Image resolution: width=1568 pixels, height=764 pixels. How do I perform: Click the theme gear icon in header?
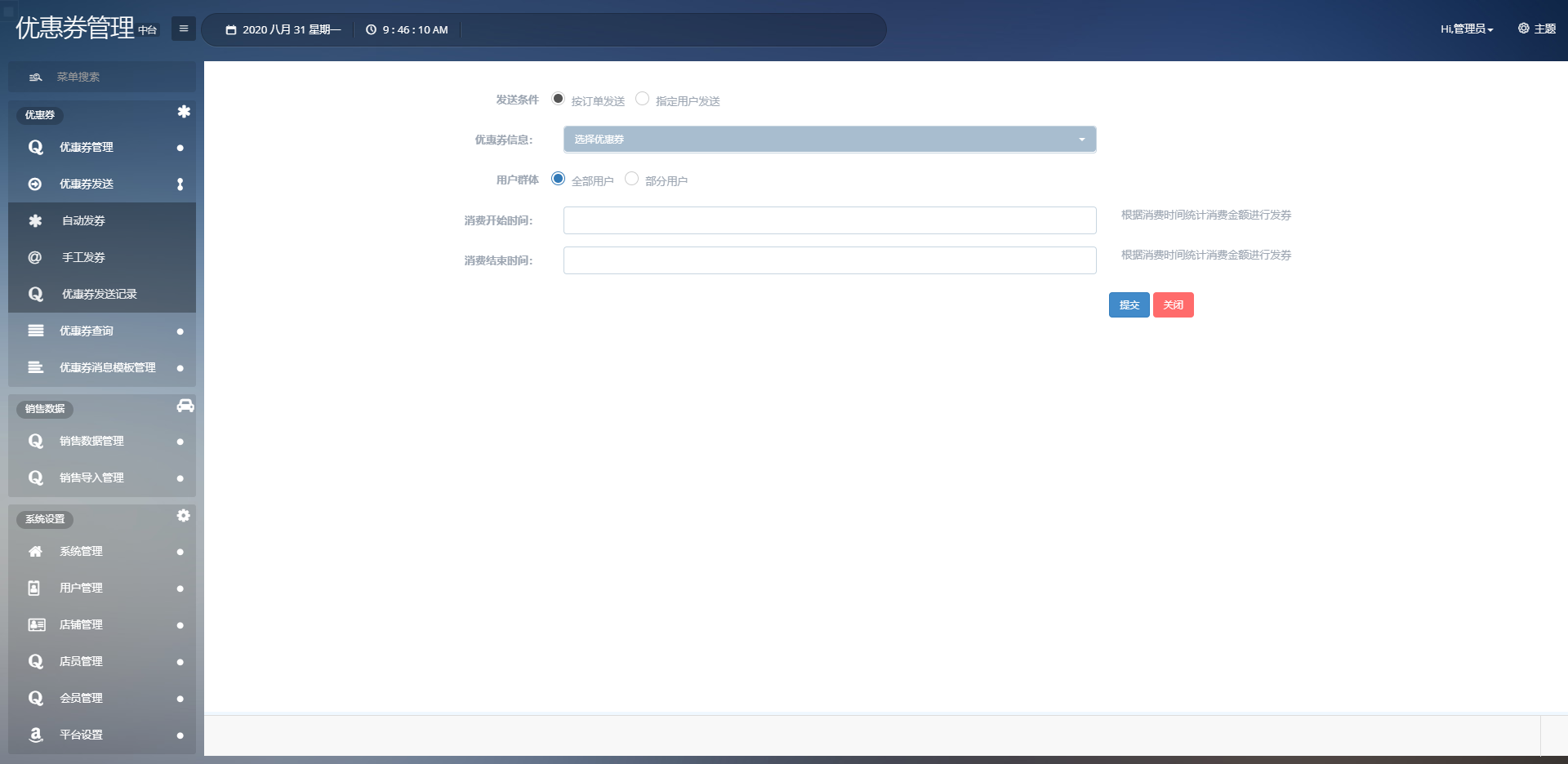pos(1523,29)
